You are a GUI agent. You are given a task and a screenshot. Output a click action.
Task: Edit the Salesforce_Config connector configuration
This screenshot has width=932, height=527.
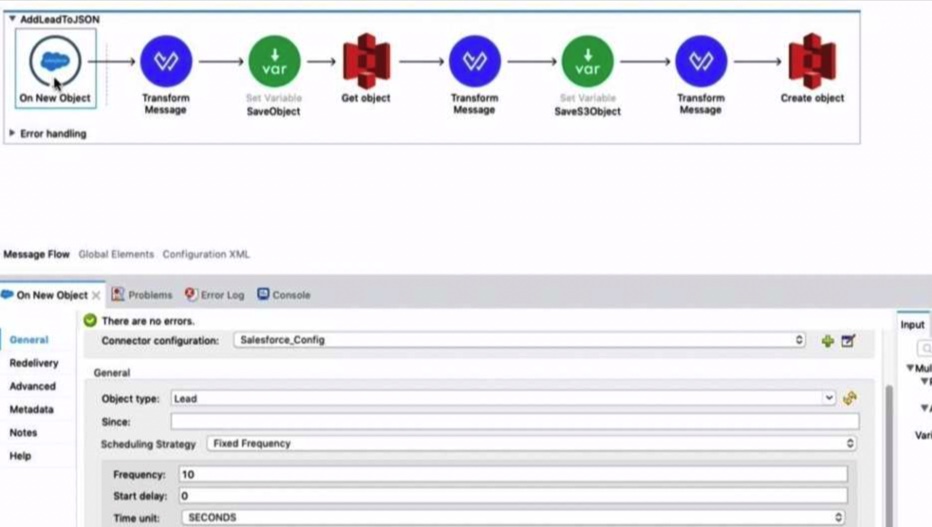(x=848, y=341)
